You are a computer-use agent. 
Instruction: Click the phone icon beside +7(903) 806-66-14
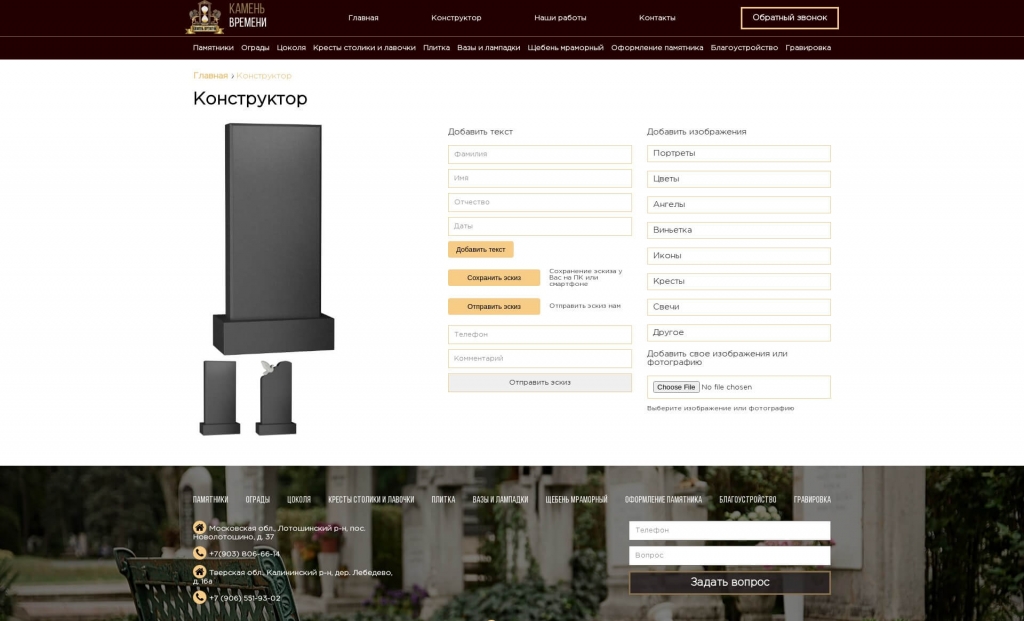coord(199,553)
